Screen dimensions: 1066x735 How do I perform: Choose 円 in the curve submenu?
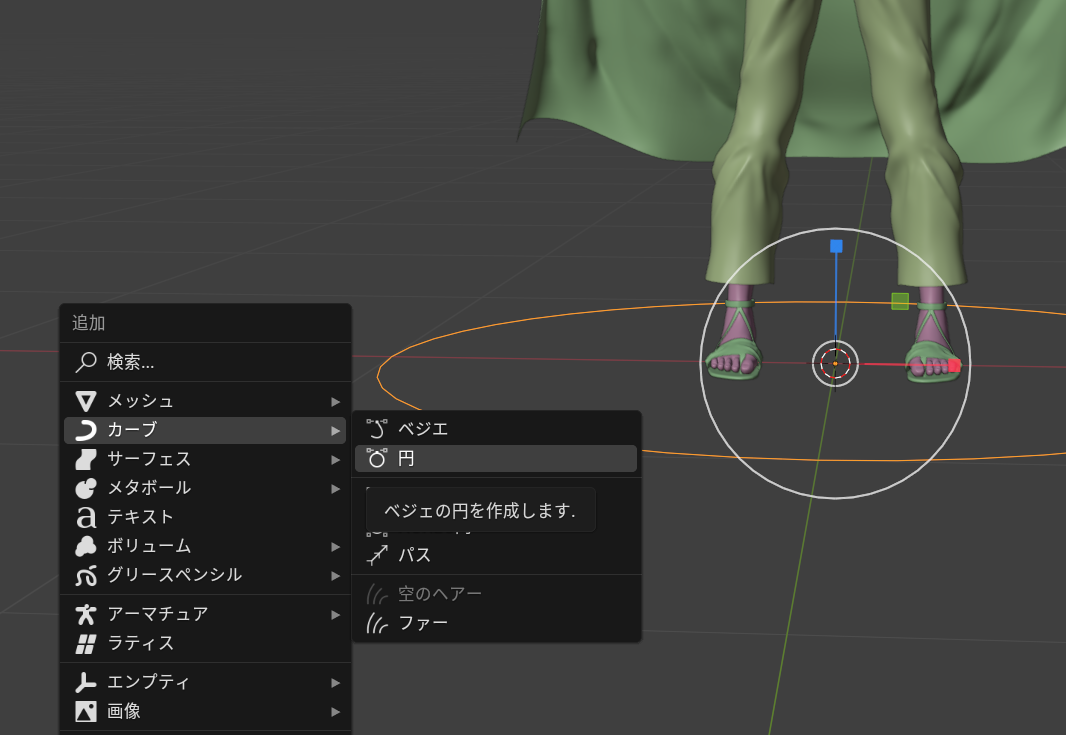click(496, 459)
